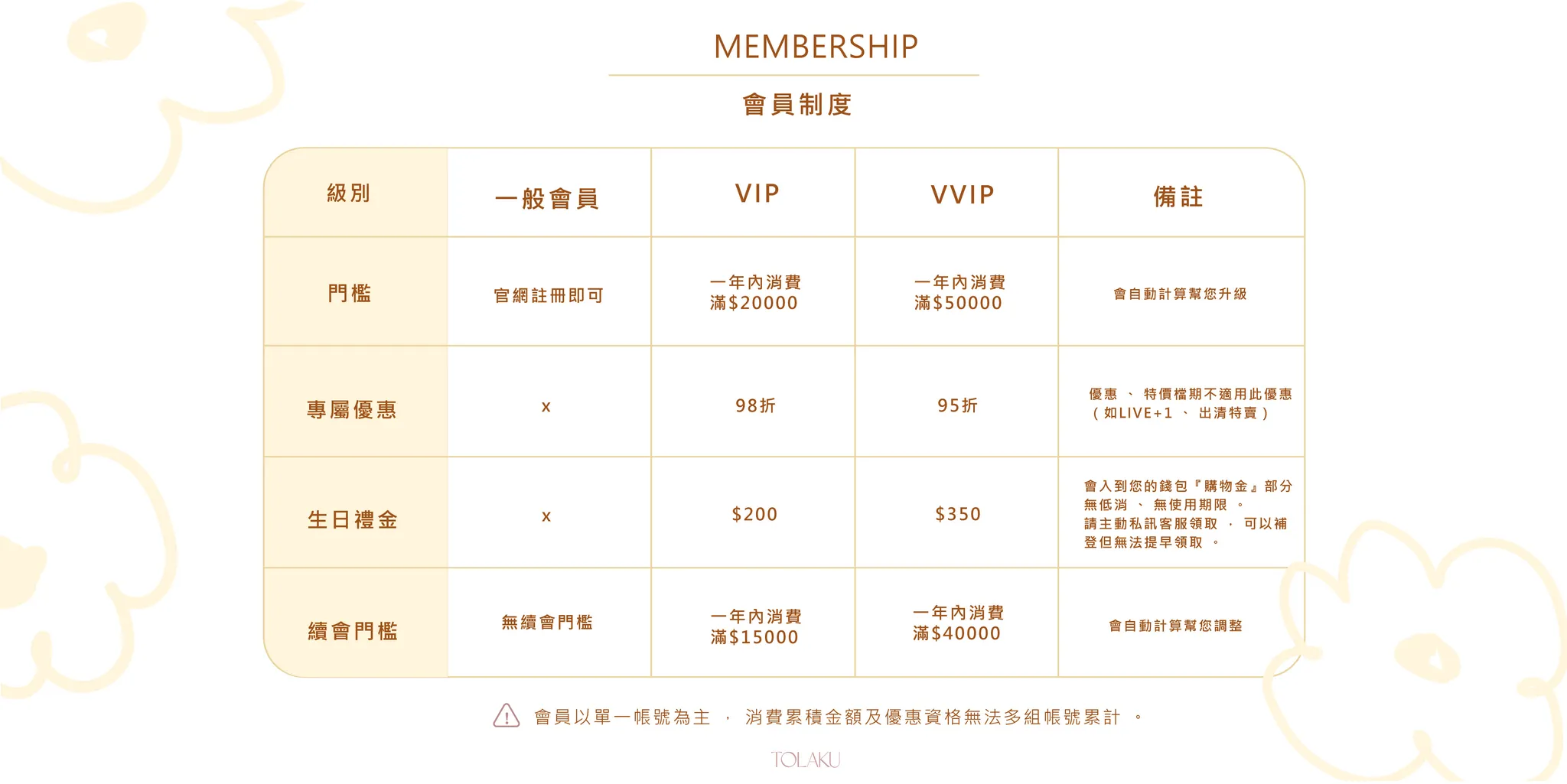Click the 續會門檻 row label

[x=353, y=631]
